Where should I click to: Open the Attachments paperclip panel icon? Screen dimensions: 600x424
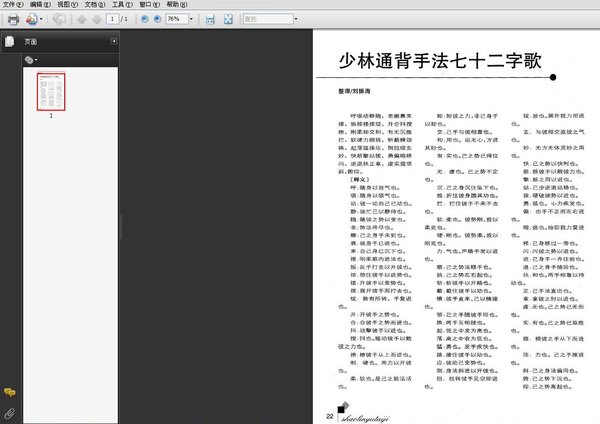tap(10, 413)
